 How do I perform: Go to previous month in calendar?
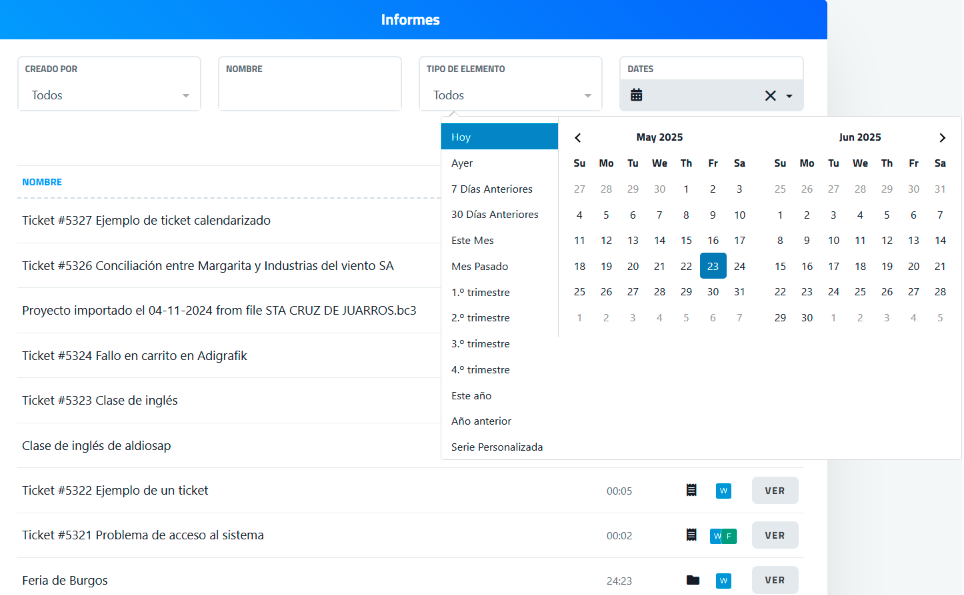[578, 138]
